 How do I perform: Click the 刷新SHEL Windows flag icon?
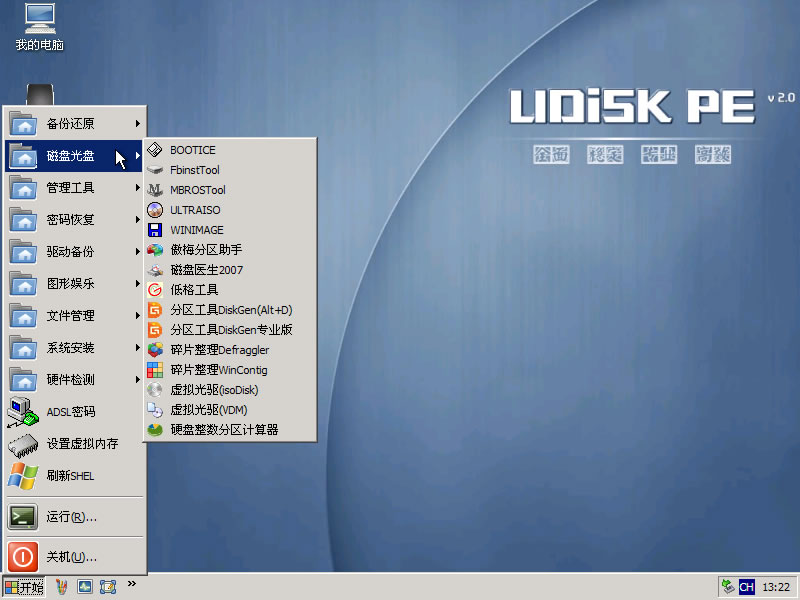coord(23,476)
